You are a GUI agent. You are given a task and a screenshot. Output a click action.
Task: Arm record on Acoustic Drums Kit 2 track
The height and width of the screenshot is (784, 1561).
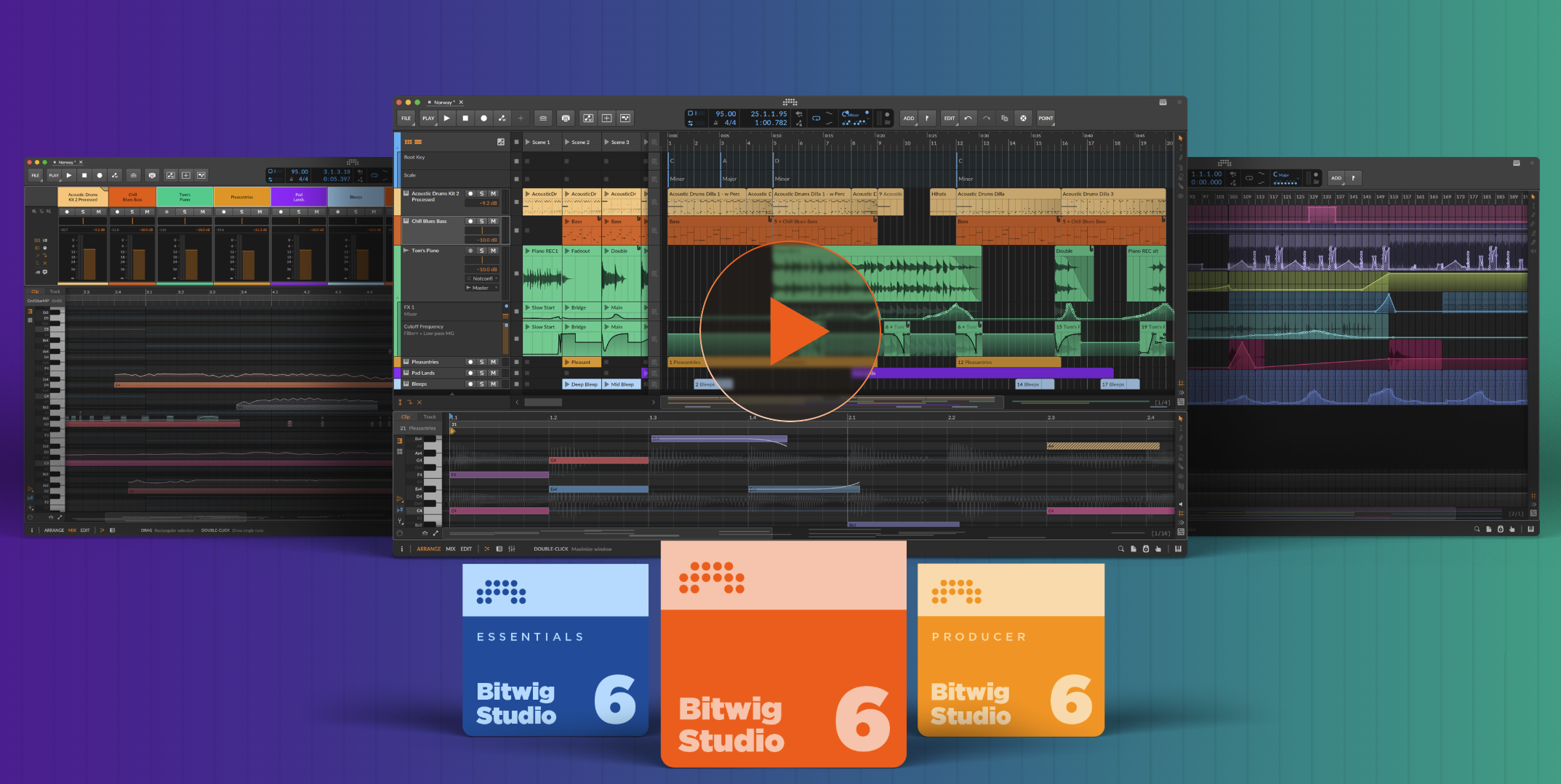470,193
